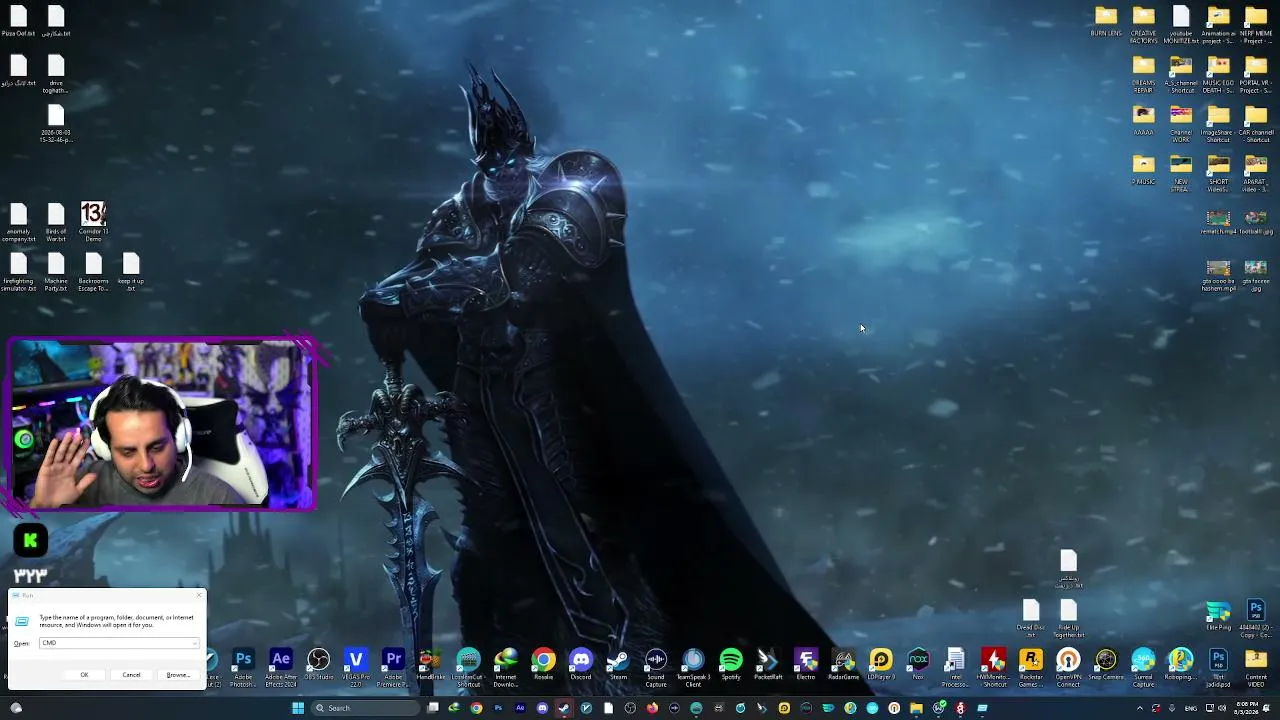Screen dimensions: 1280x720
Task: Close the Run dialog
Action: click(x=199, y=596)
